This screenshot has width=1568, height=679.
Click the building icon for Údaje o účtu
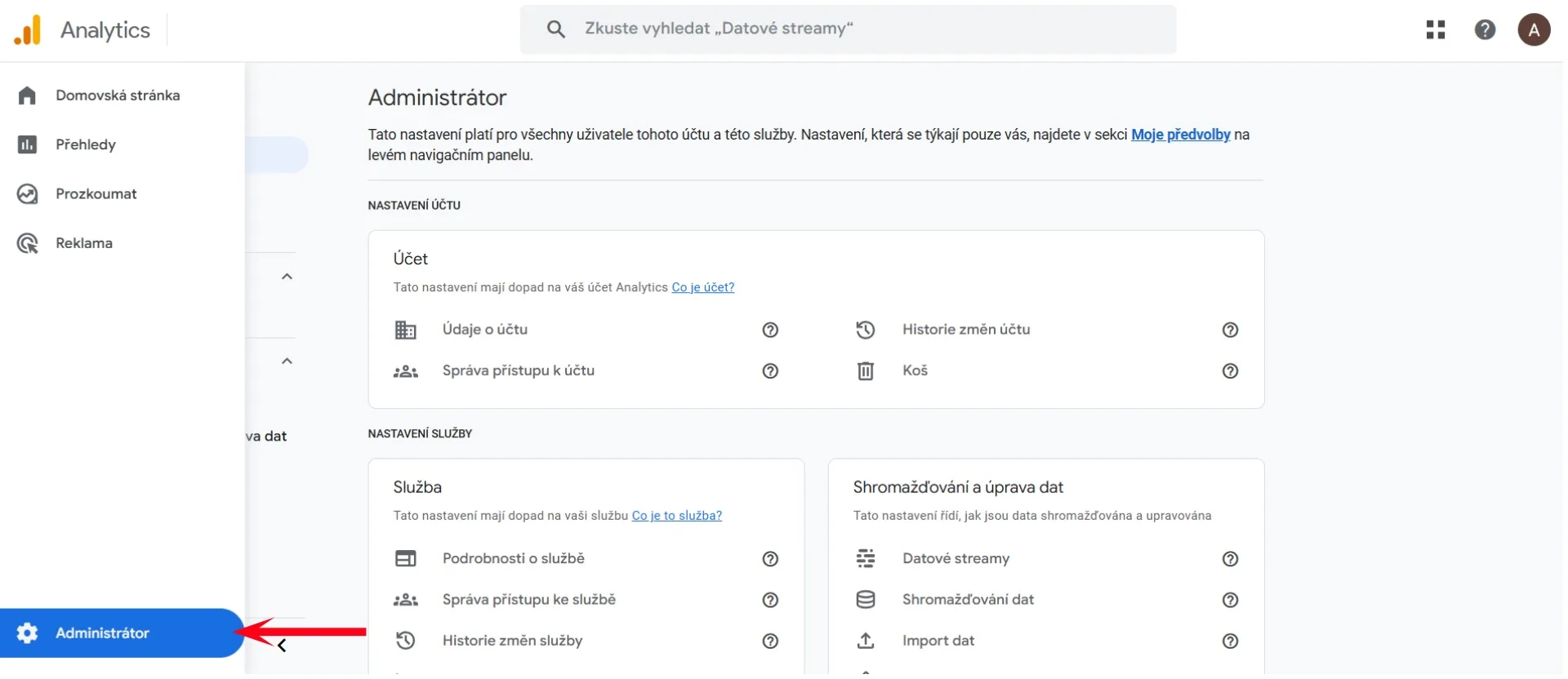405,330
